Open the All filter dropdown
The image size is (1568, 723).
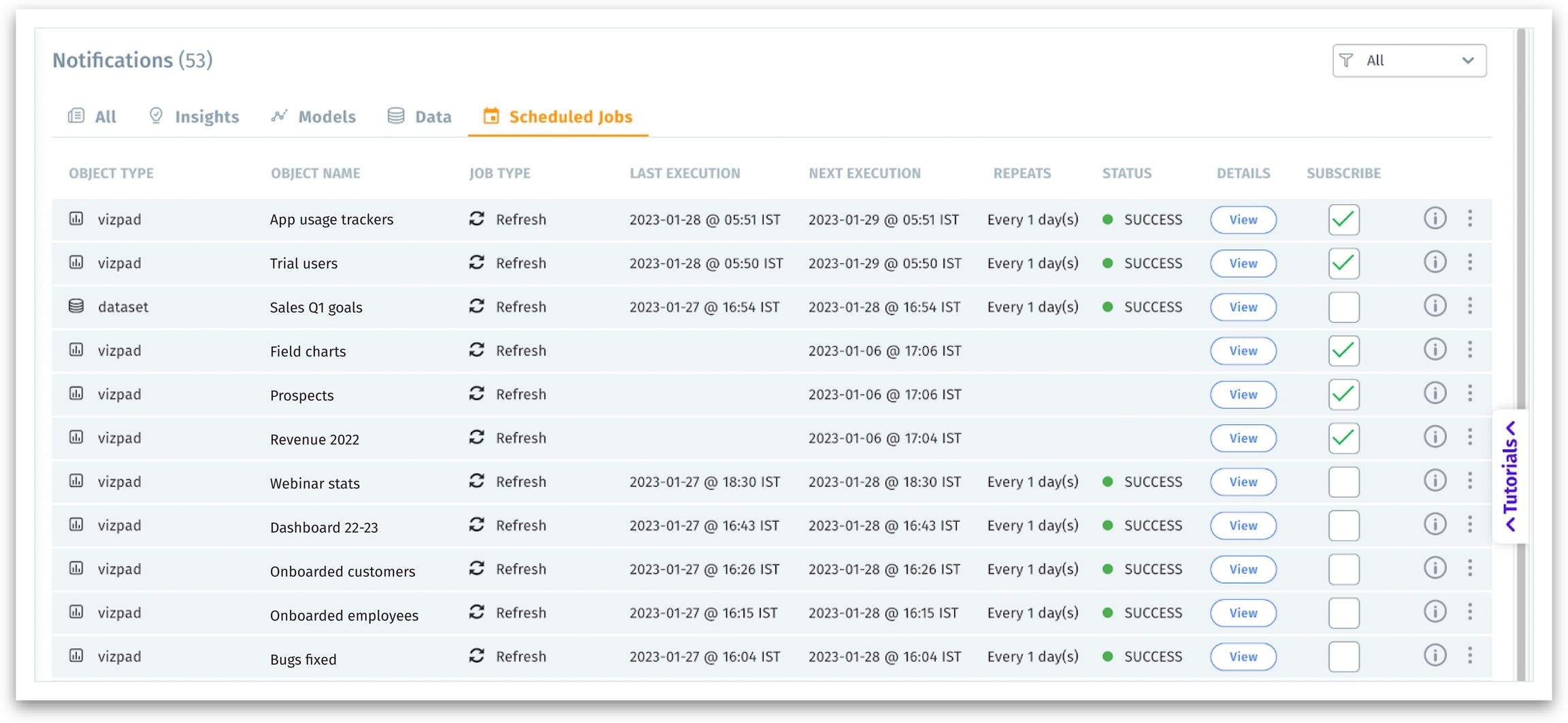1409,61
